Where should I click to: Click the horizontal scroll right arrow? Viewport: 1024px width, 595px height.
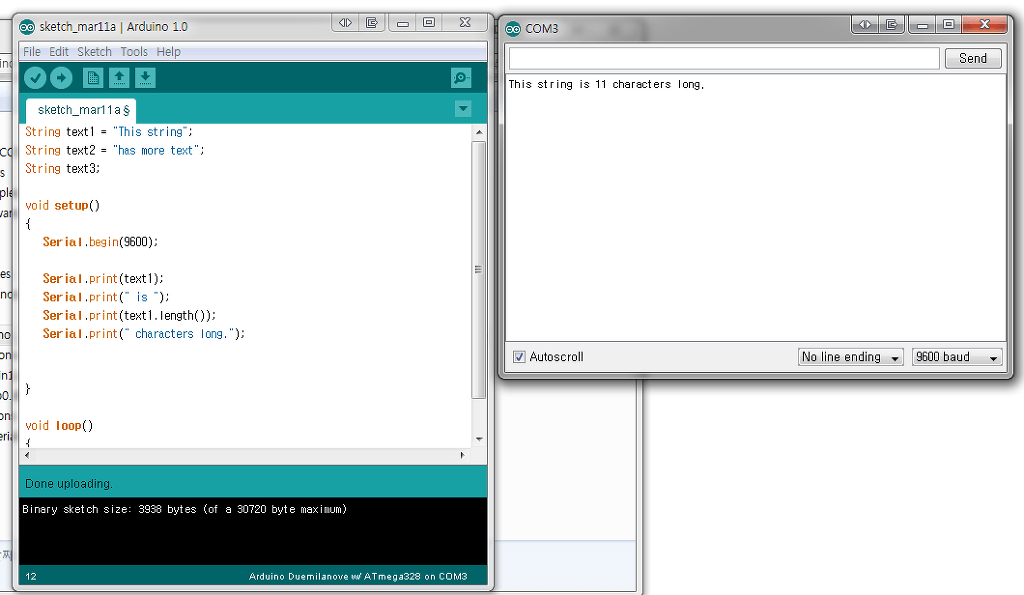[x=462, y=455]
